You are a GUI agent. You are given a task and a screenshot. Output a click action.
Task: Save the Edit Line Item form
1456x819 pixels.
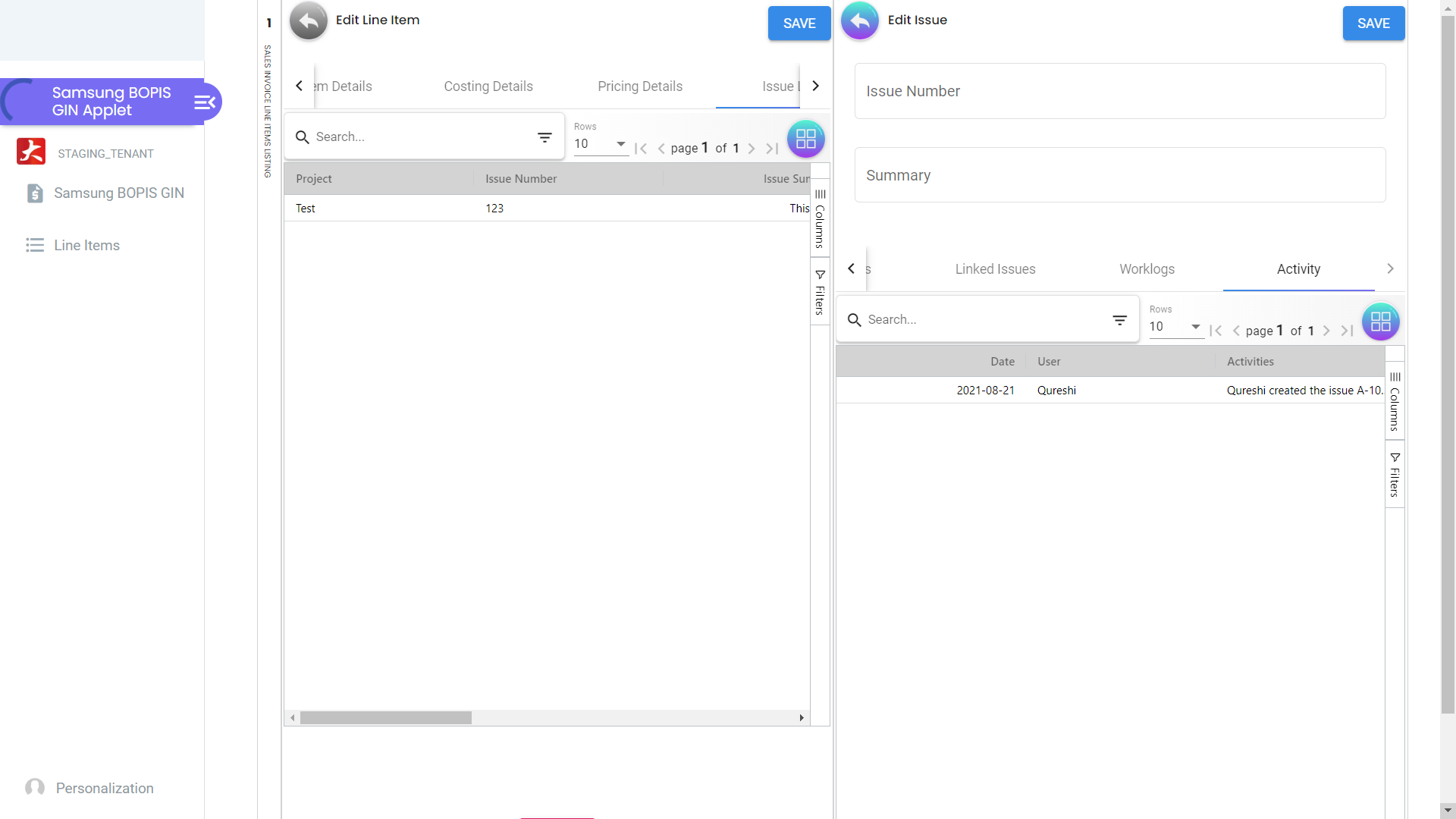tap(799, 24)
